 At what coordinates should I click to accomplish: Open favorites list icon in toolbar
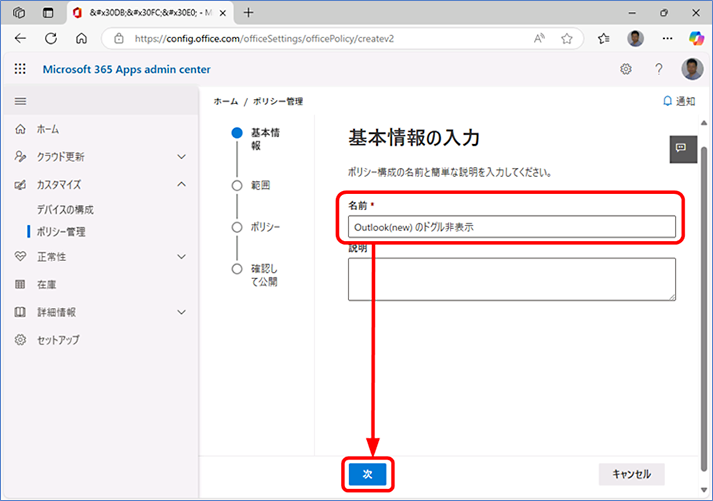[603, 39]
